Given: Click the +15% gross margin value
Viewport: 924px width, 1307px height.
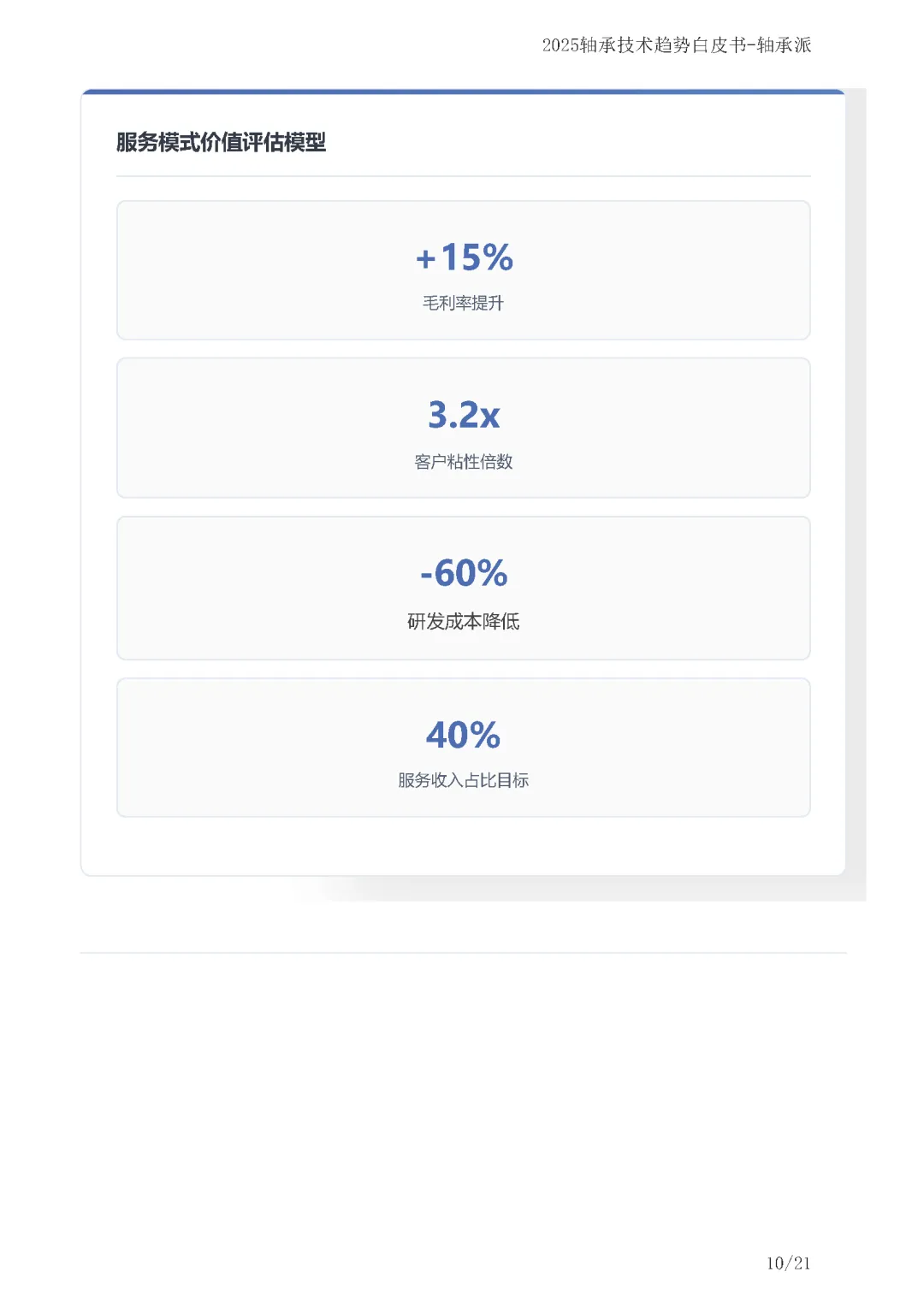Looking at the screenshot, I should tap(464, 257).
